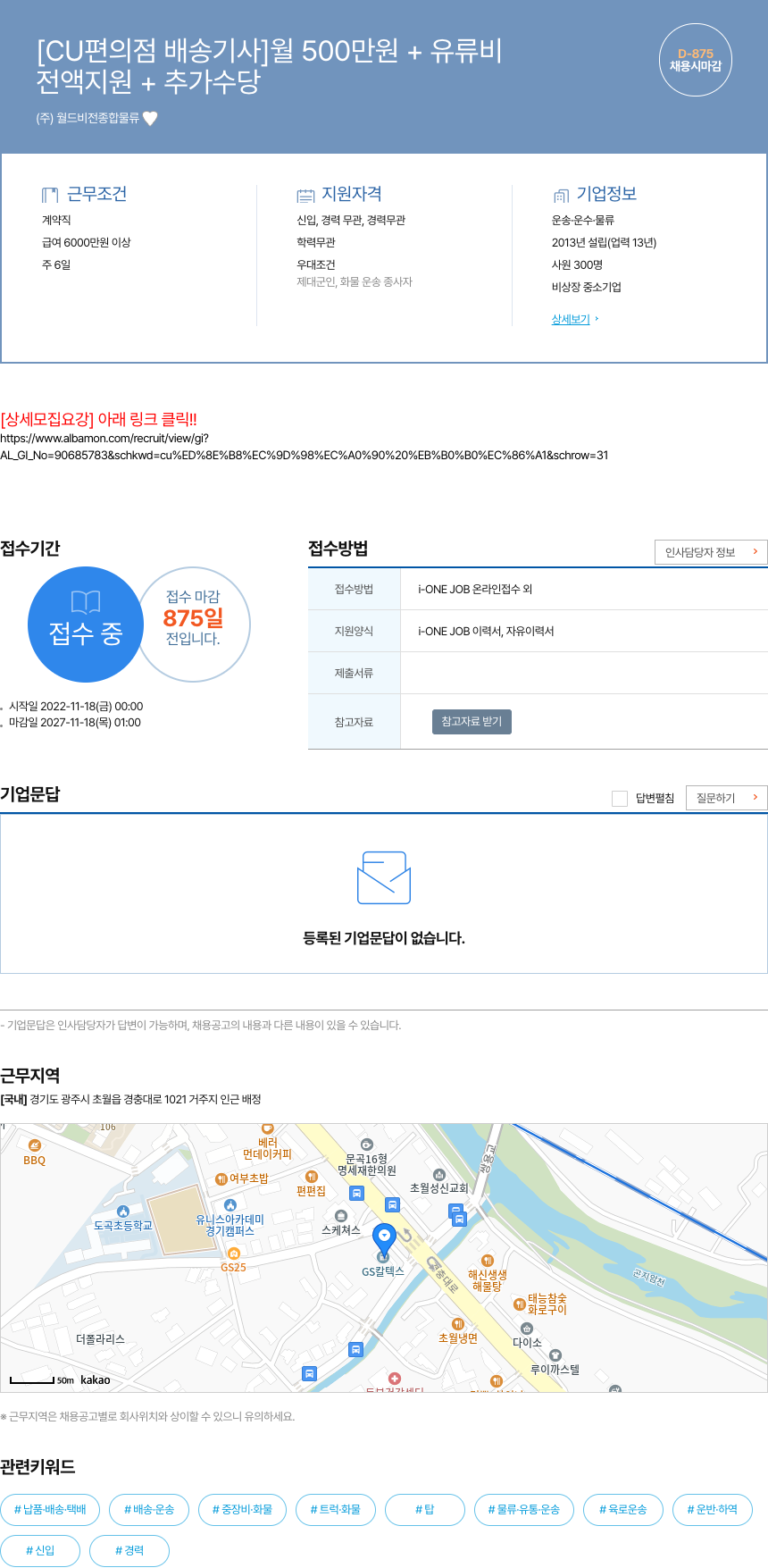The image size is (768, 1568).
Task: Select the # 중장비·화물 keyword tag
Action: click(x=242, y=1510)
